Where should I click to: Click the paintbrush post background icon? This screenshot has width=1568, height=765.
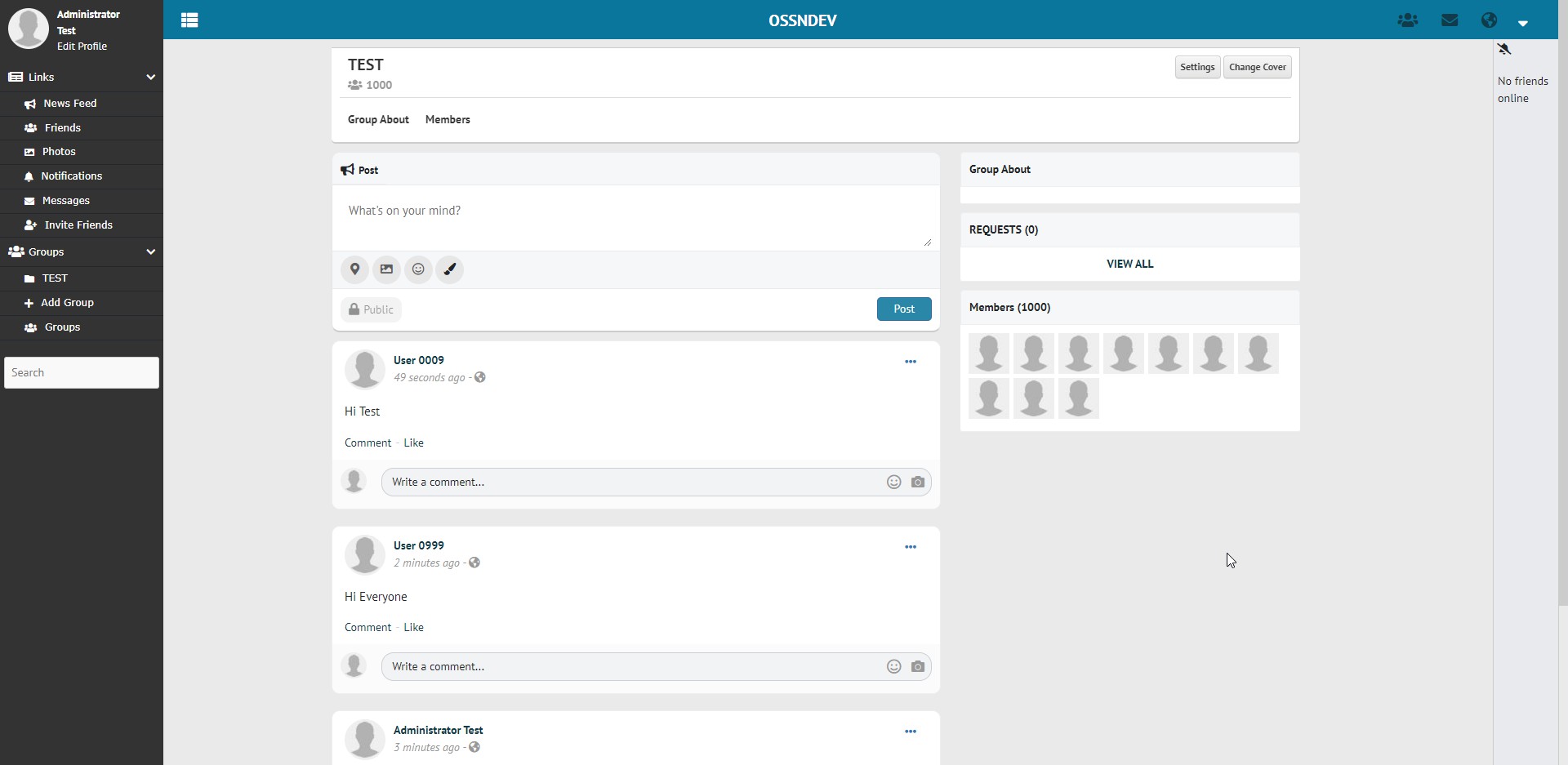click(x=450, y=269)
